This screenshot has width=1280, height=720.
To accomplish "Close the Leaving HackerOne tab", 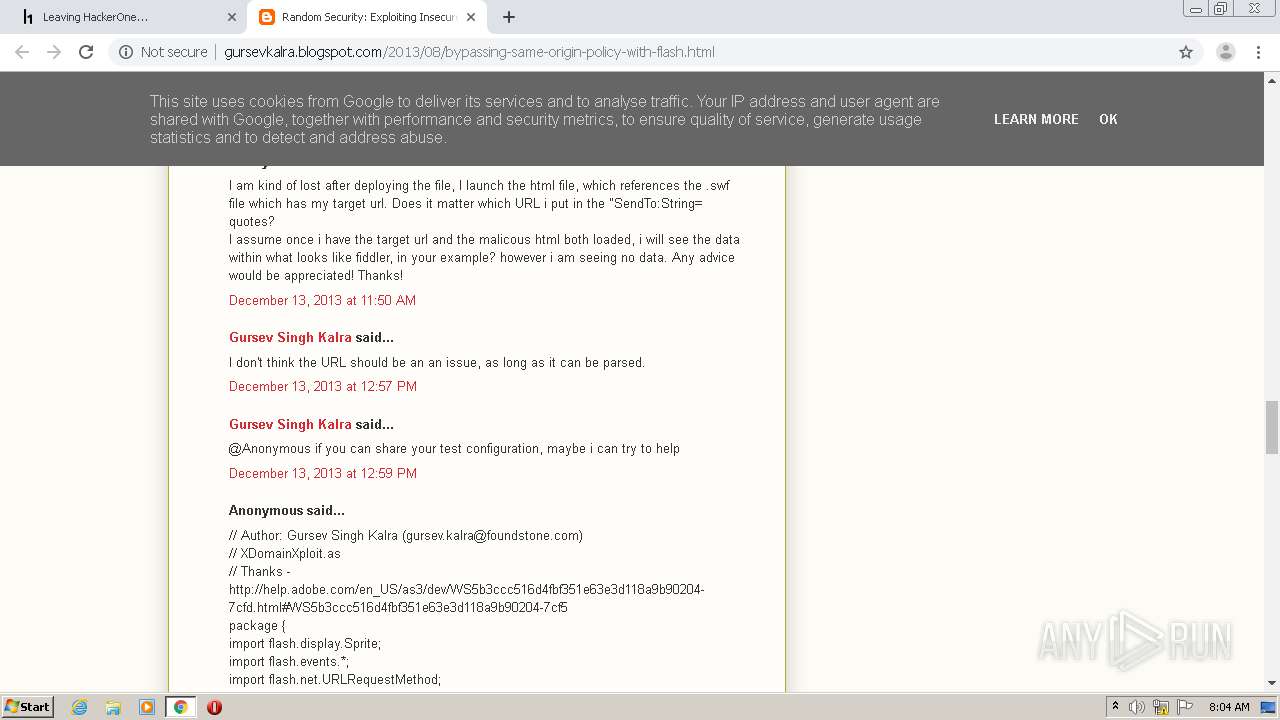I will point(232,17).
